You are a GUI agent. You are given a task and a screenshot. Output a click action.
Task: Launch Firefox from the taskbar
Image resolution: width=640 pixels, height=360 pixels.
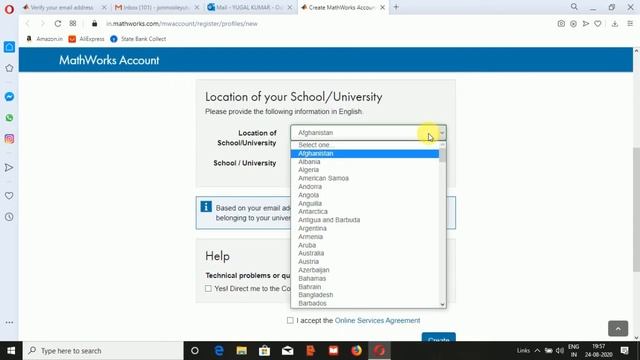coord(356,351)
